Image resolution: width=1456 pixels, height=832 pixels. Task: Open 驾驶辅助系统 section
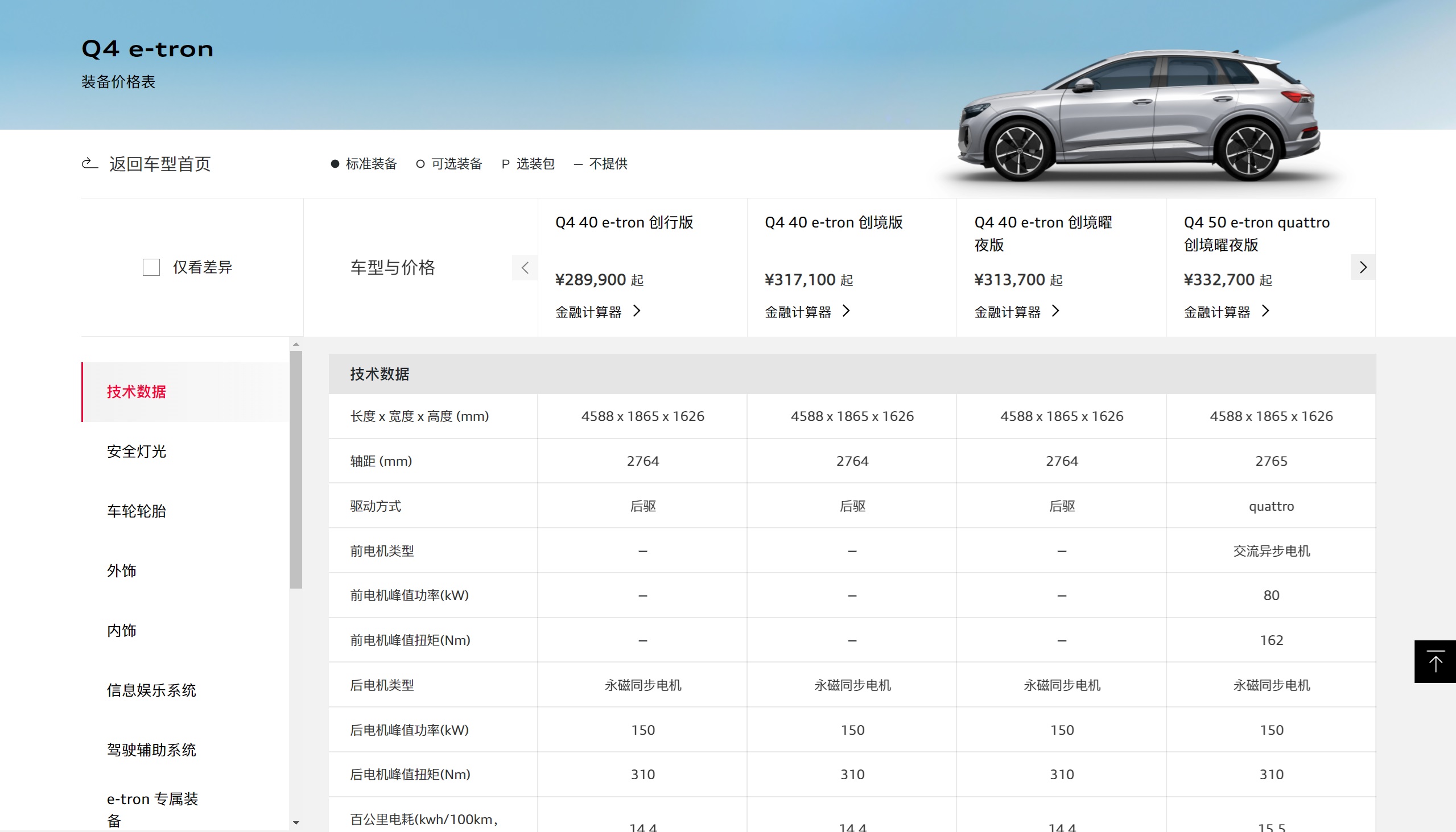pyautogui.click(x=151, y=750)
